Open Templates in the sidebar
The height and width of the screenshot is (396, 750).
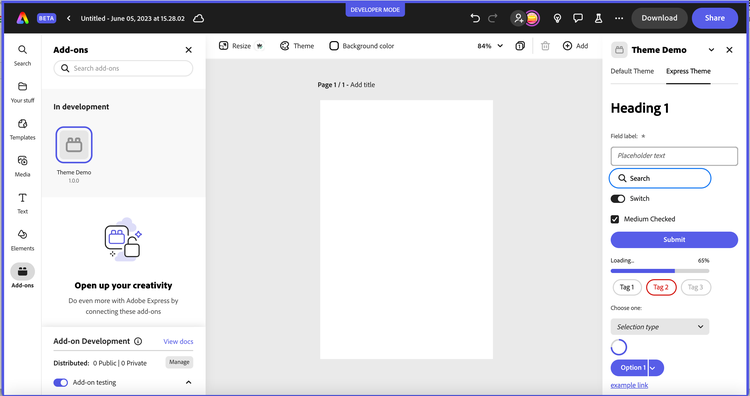(22, 129)
